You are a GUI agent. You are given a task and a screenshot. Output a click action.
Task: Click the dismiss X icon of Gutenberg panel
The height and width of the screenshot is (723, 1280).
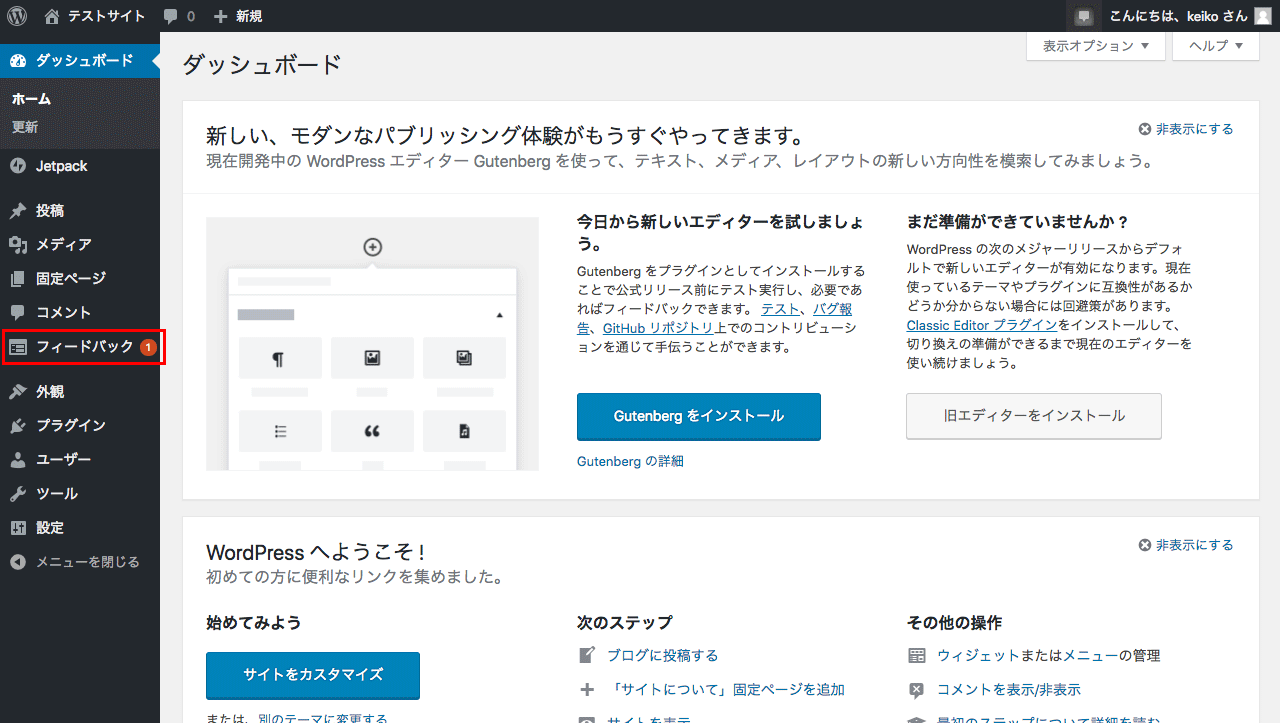(x=1145, y=129)
